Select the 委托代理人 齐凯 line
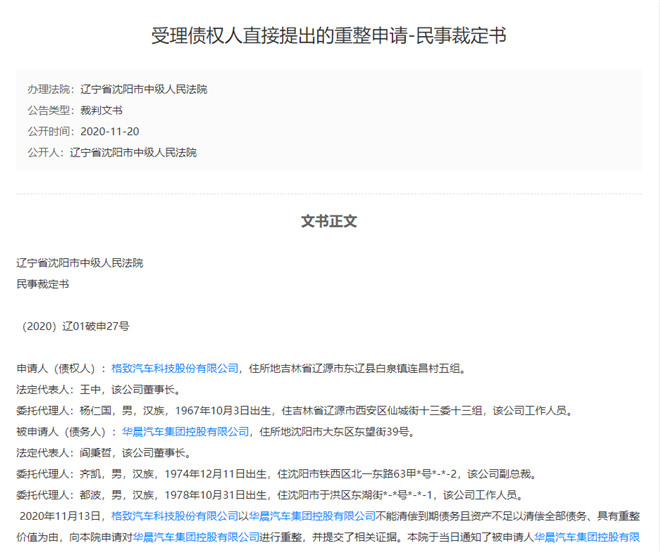The image size is (660, 552). click(x=277, y=474)
